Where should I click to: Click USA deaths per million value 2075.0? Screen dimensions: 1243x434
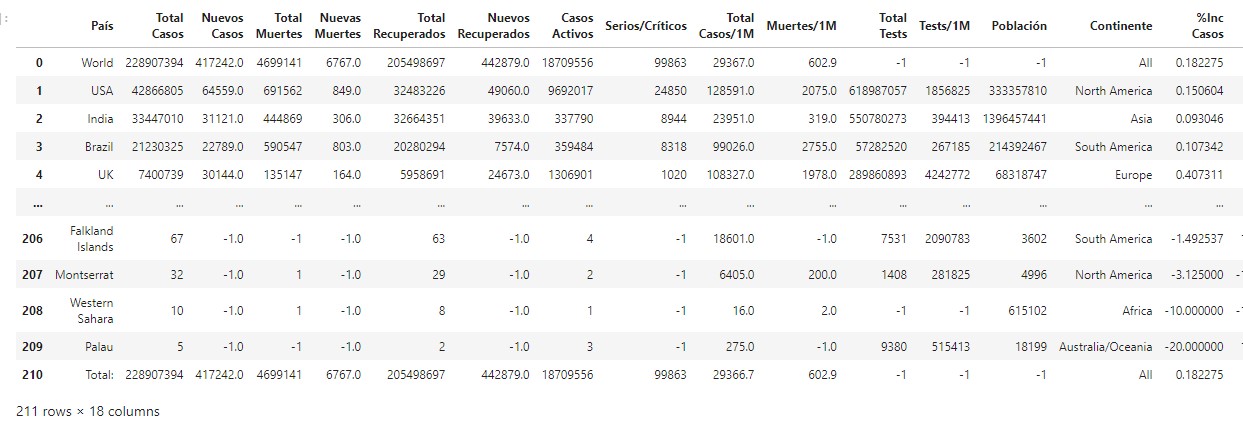tap(819, 91)
